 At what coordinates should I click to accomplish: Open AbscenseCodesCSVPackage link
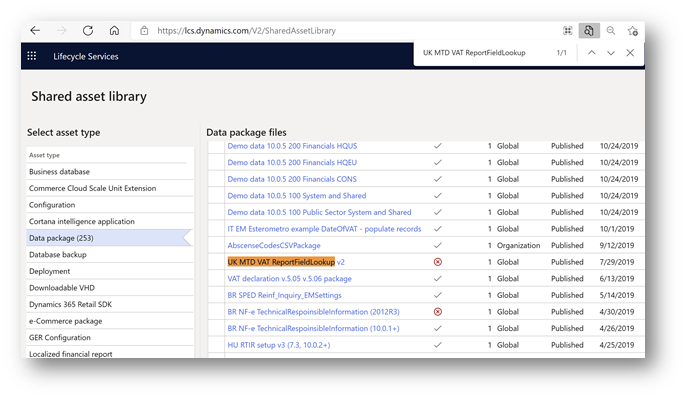[x=274, y=245]
